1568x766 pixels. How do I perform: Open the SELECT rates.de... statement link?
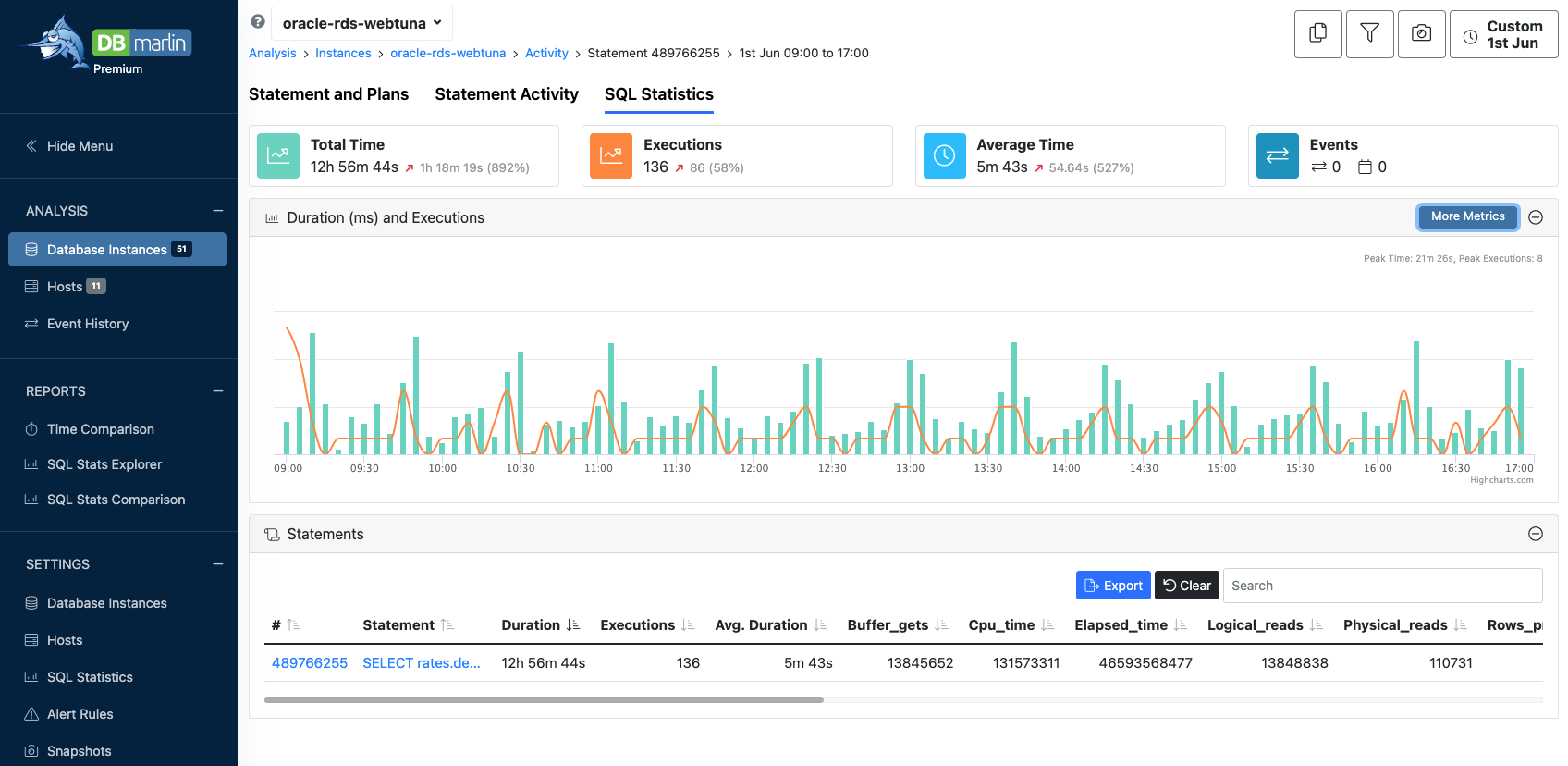pos(422,663)
